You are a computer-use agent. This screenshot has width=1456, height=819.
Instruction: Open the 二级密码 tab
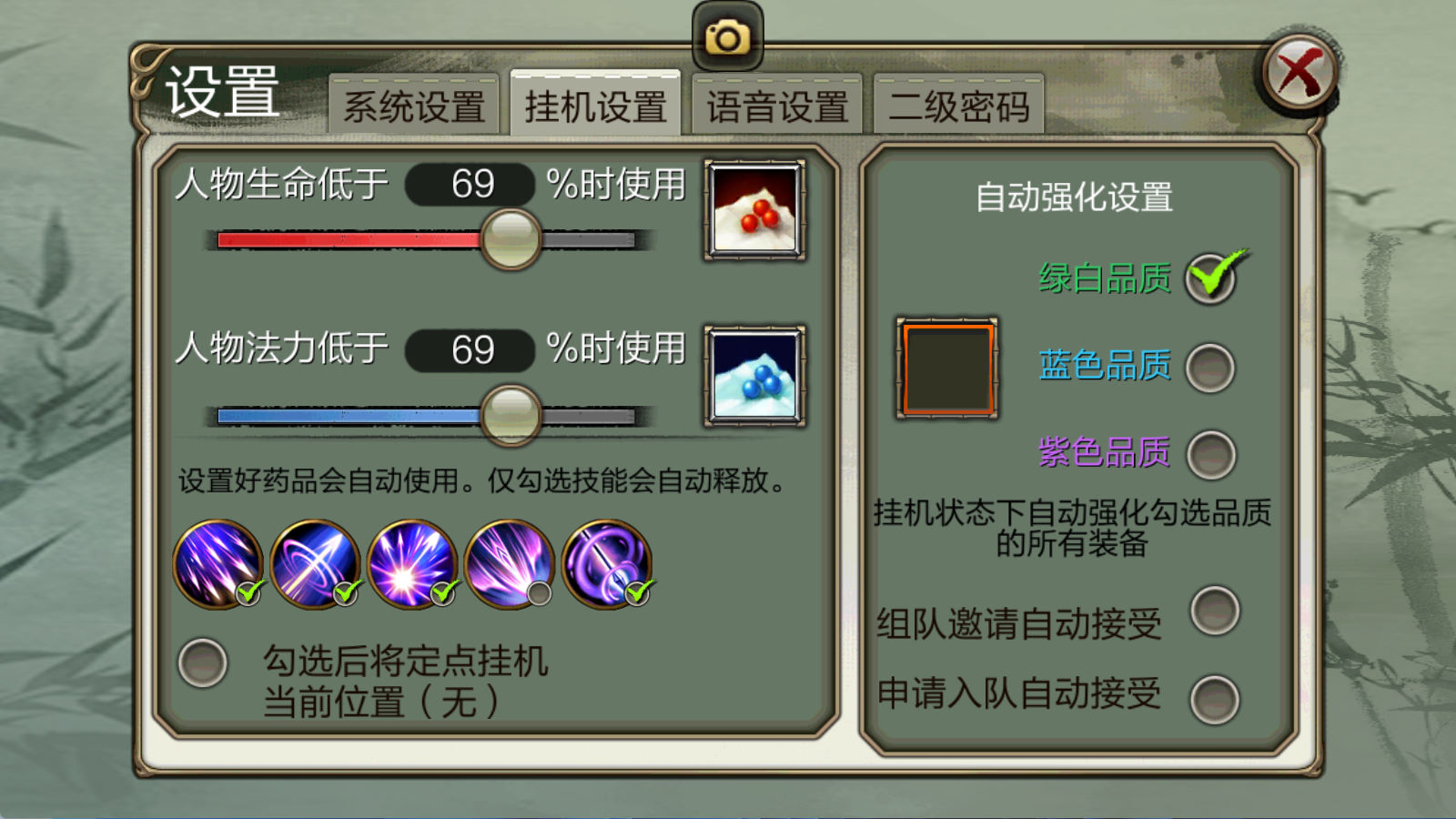[x=958, y=106]
